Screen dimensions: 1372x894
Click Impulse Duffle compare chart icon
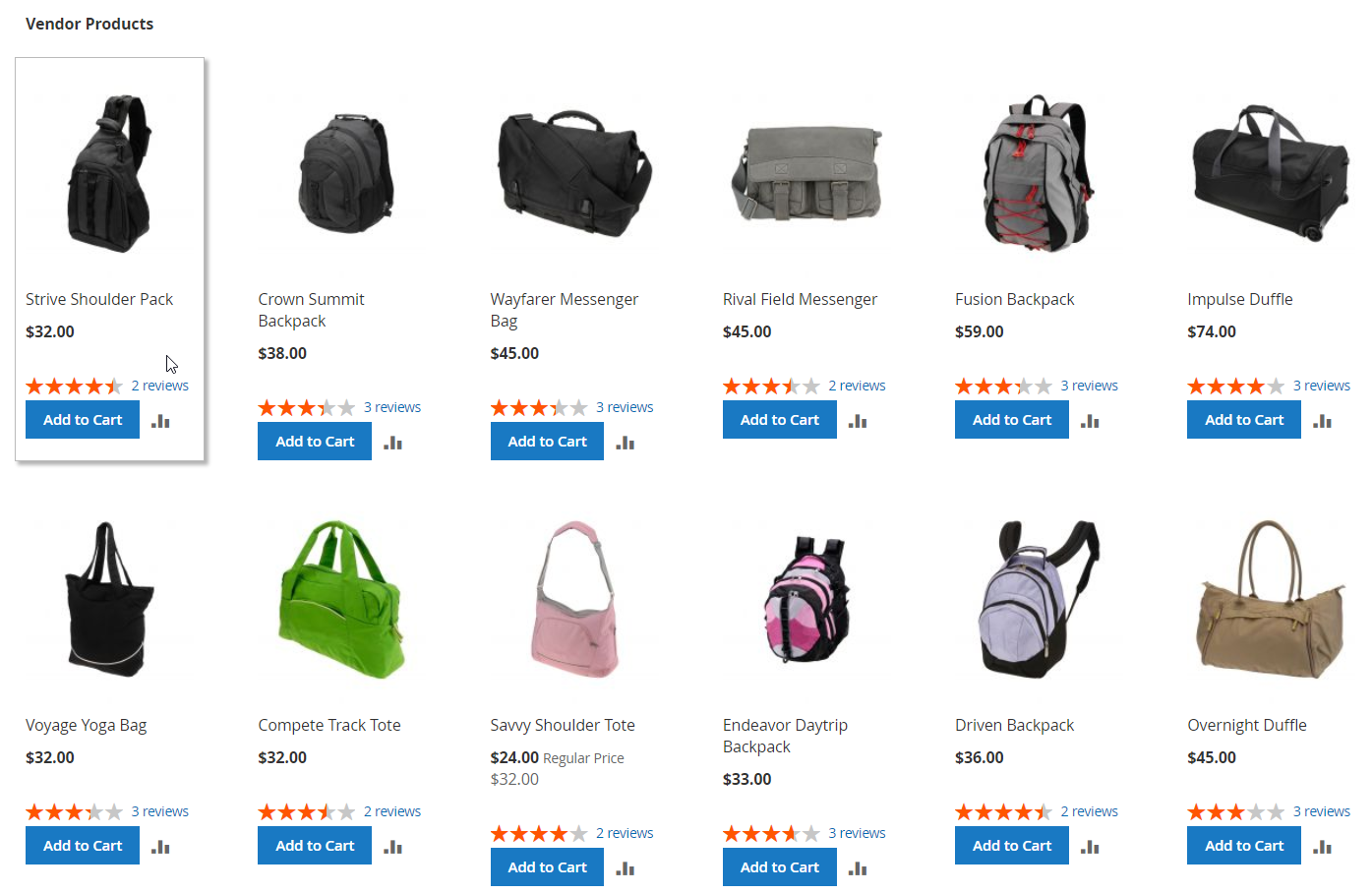point(1322,421)
